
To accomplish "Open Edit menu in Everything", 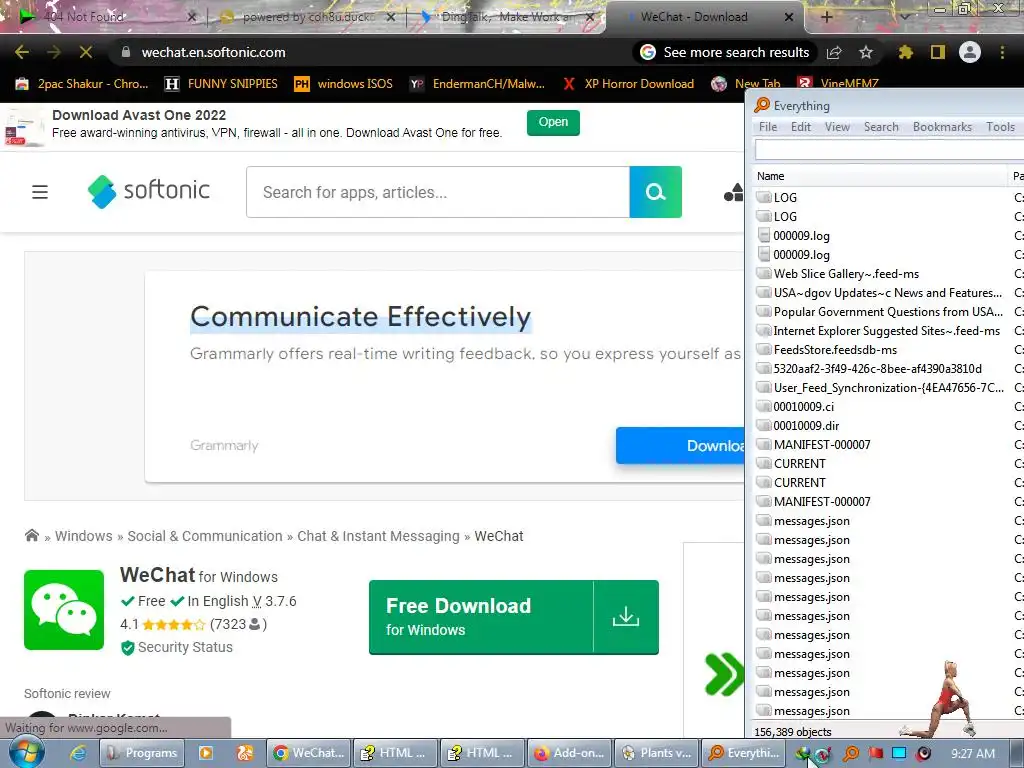I will (x=801, y=127).
